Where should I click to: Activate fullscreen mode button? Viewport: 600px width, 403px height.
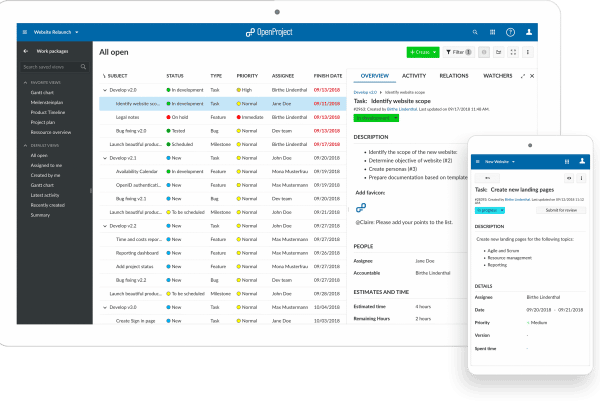pos(513,52)
